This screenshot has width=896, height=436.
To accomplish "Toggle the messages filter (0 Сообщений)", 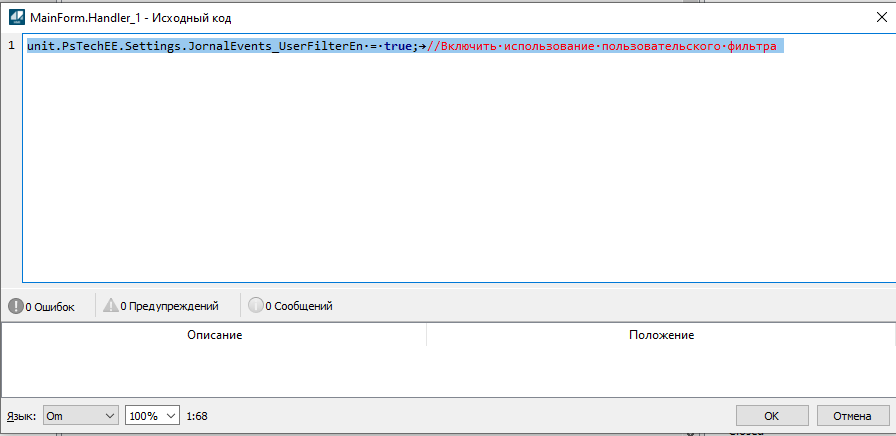I will (x=290, y=306).
